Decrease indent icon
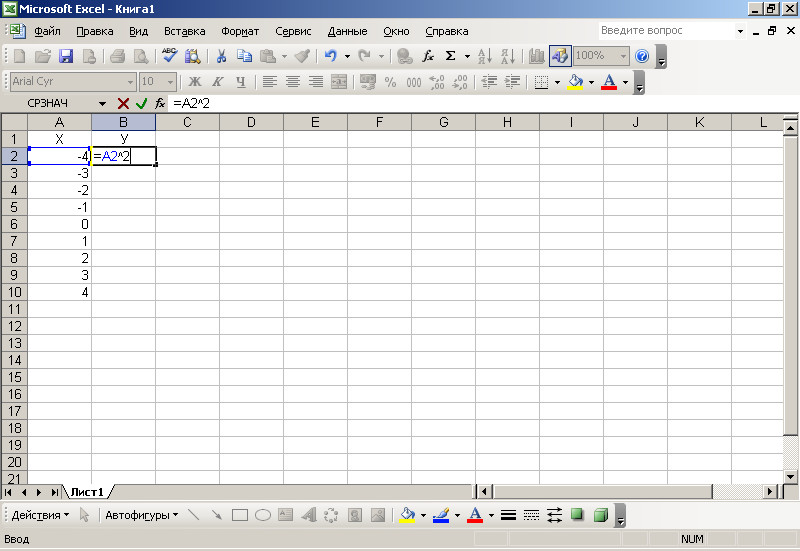Screen dimensions: 800x551 click(x=489, y=82)
